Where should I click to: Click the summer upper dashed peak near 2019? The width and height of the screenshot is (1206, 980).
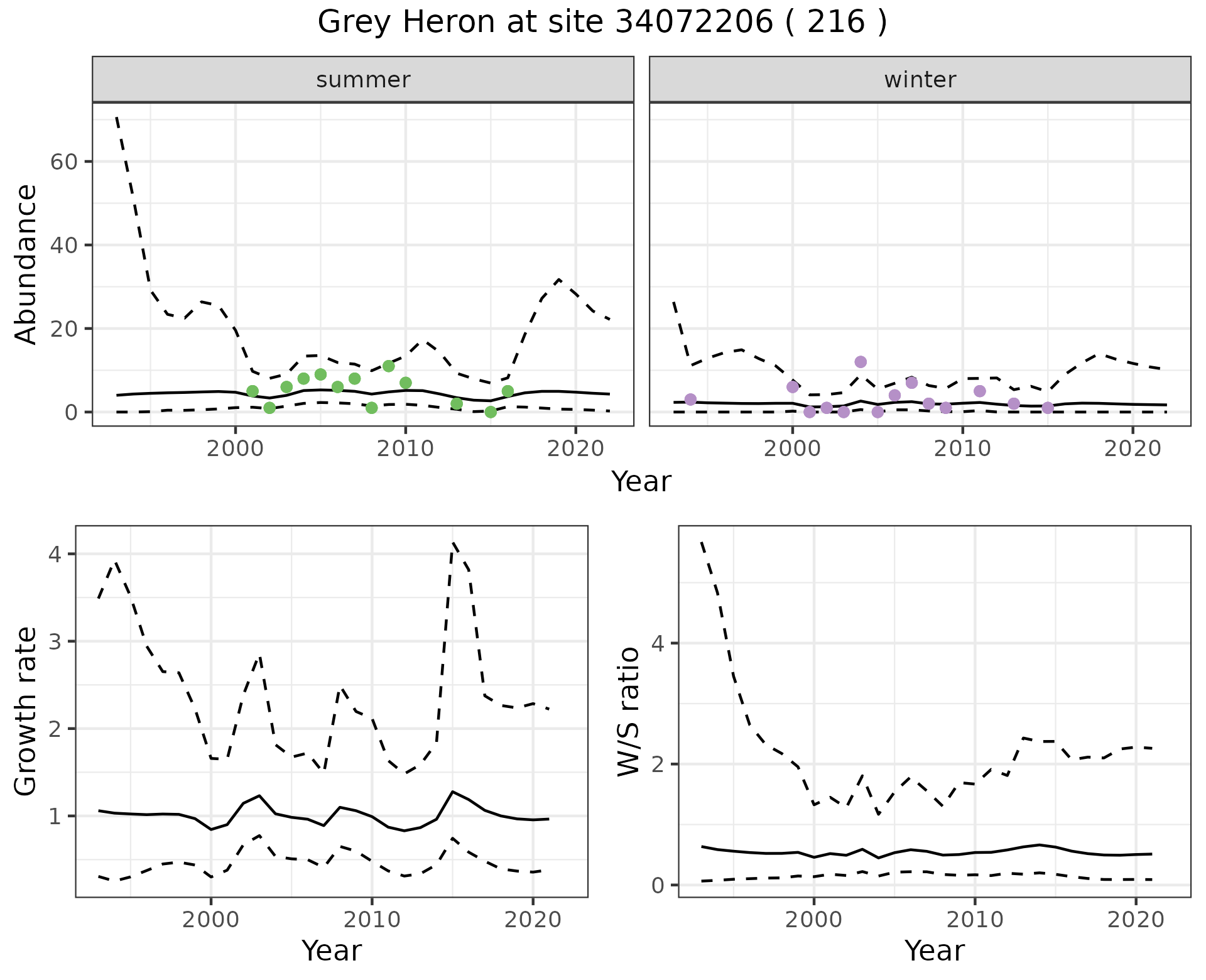559,279
